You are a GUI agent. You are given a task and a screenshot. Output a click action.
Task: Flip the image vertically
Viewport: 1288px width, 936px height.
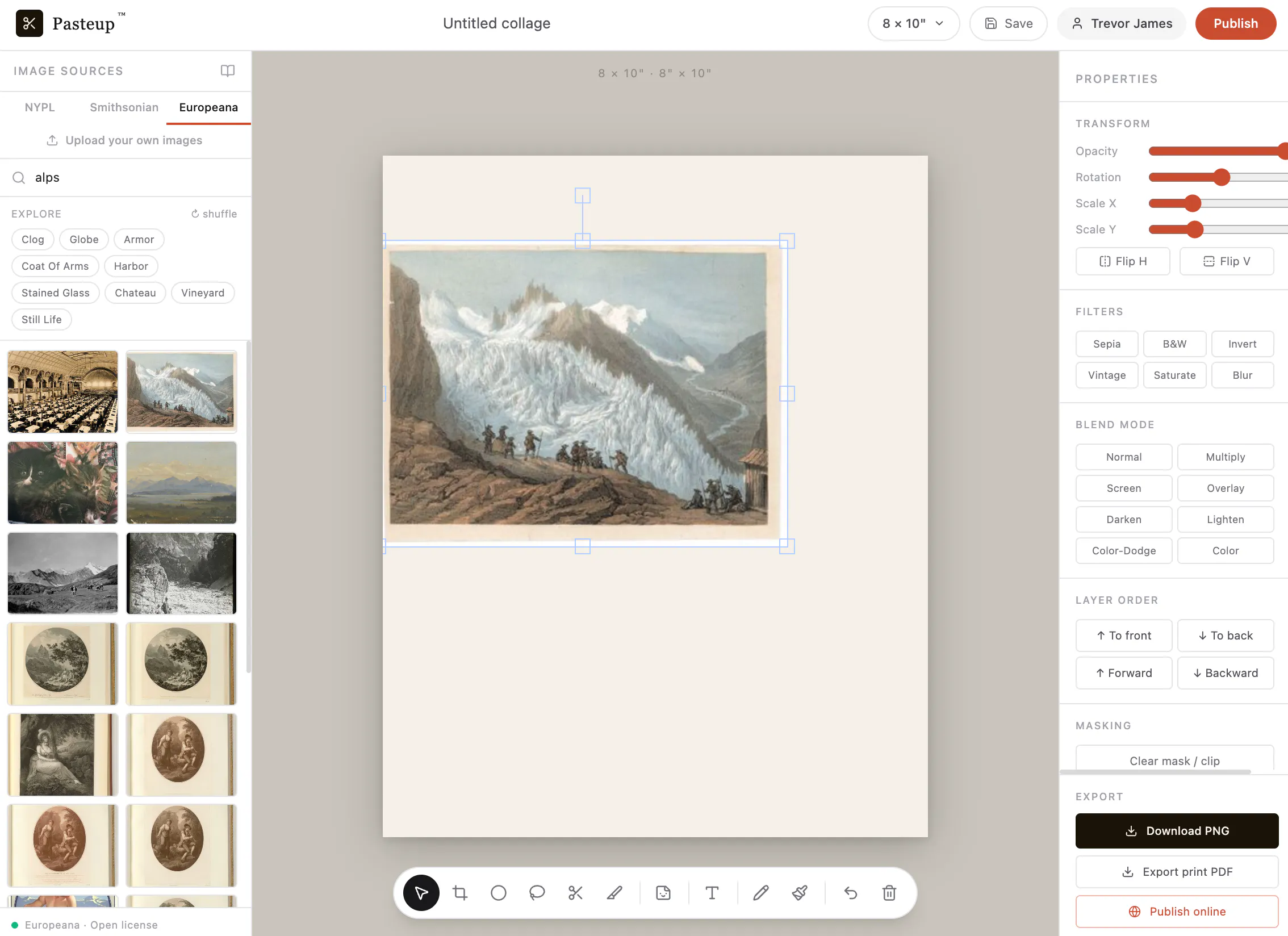click(x=1227, y=261)
